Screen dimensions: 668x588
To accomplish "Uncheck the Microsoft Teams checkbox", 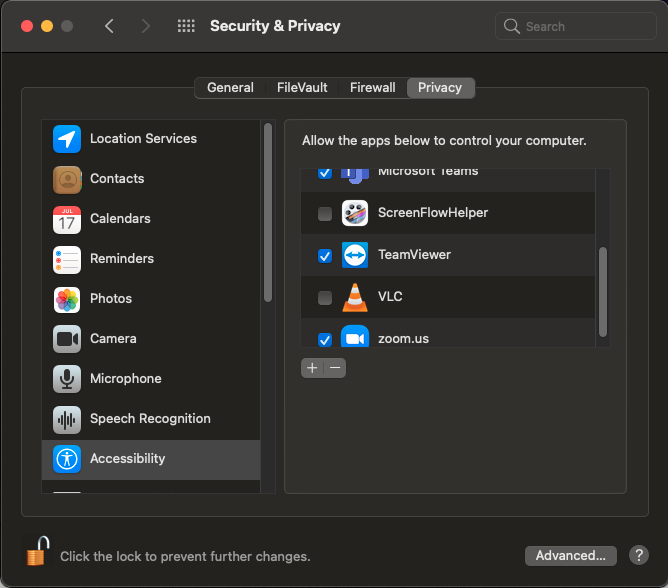I will coord(325,173).
